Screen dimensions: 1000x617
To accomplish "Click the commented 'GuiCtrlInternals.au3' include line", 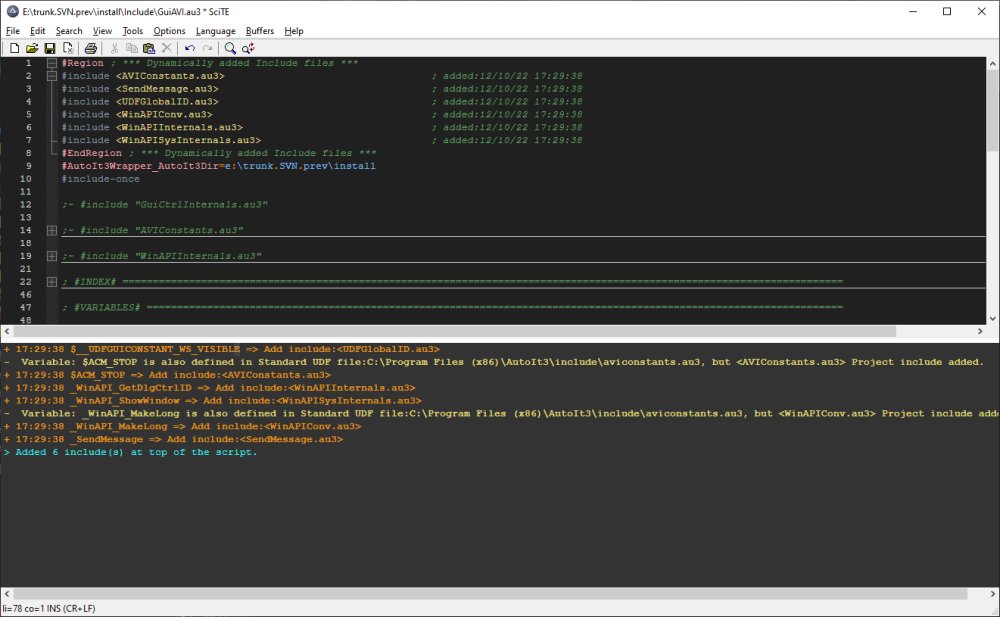I will click(x=165, y=205).
